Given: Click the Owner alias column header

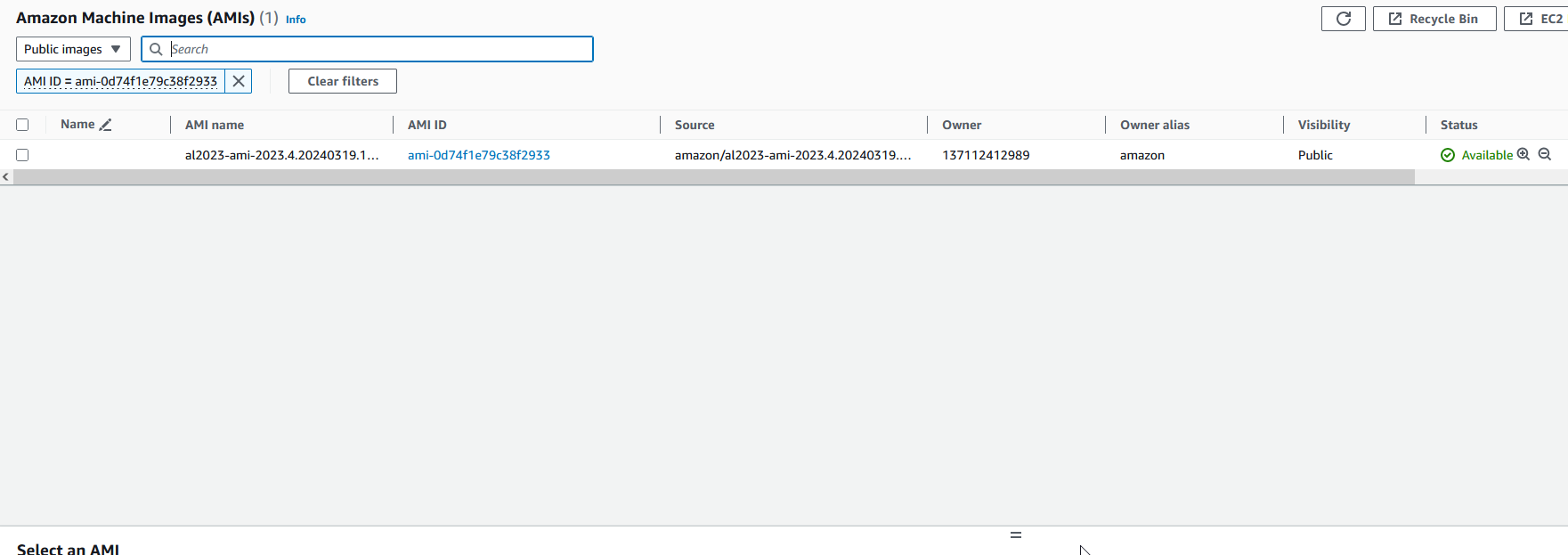Looking at the screenshot, I should click(x=1154, y=125).
